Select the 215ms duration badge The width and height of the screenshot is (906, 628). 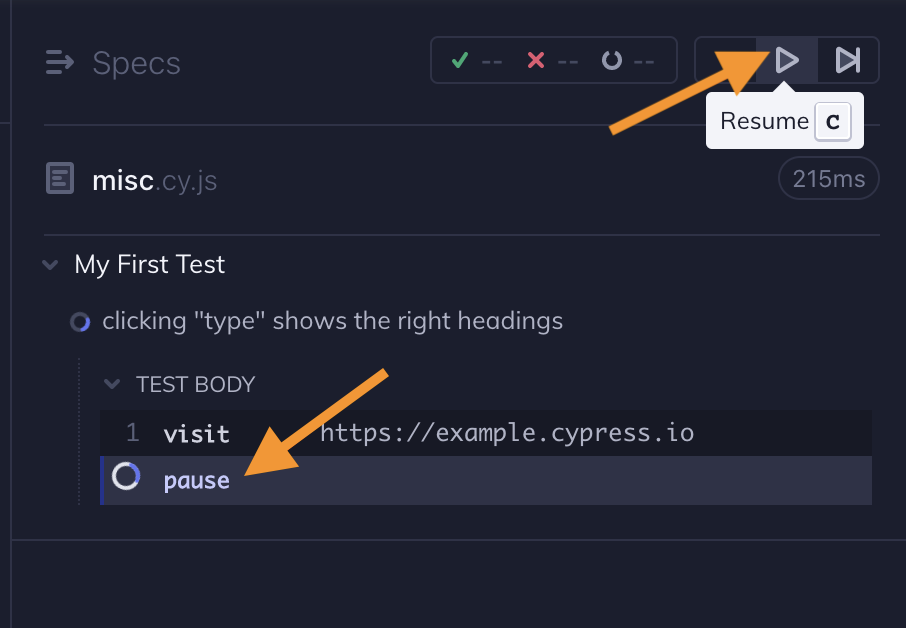828,178
